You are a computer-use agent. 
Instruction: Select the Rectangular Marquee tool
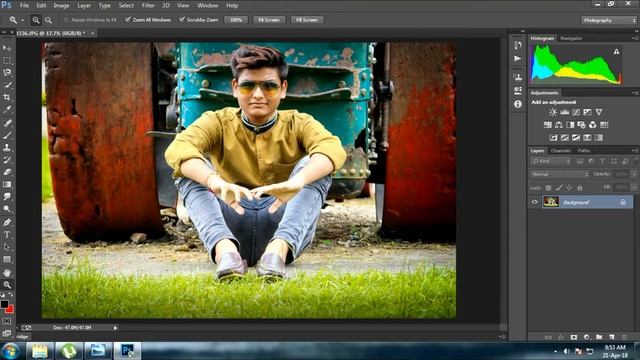click(x=7, y=60)
